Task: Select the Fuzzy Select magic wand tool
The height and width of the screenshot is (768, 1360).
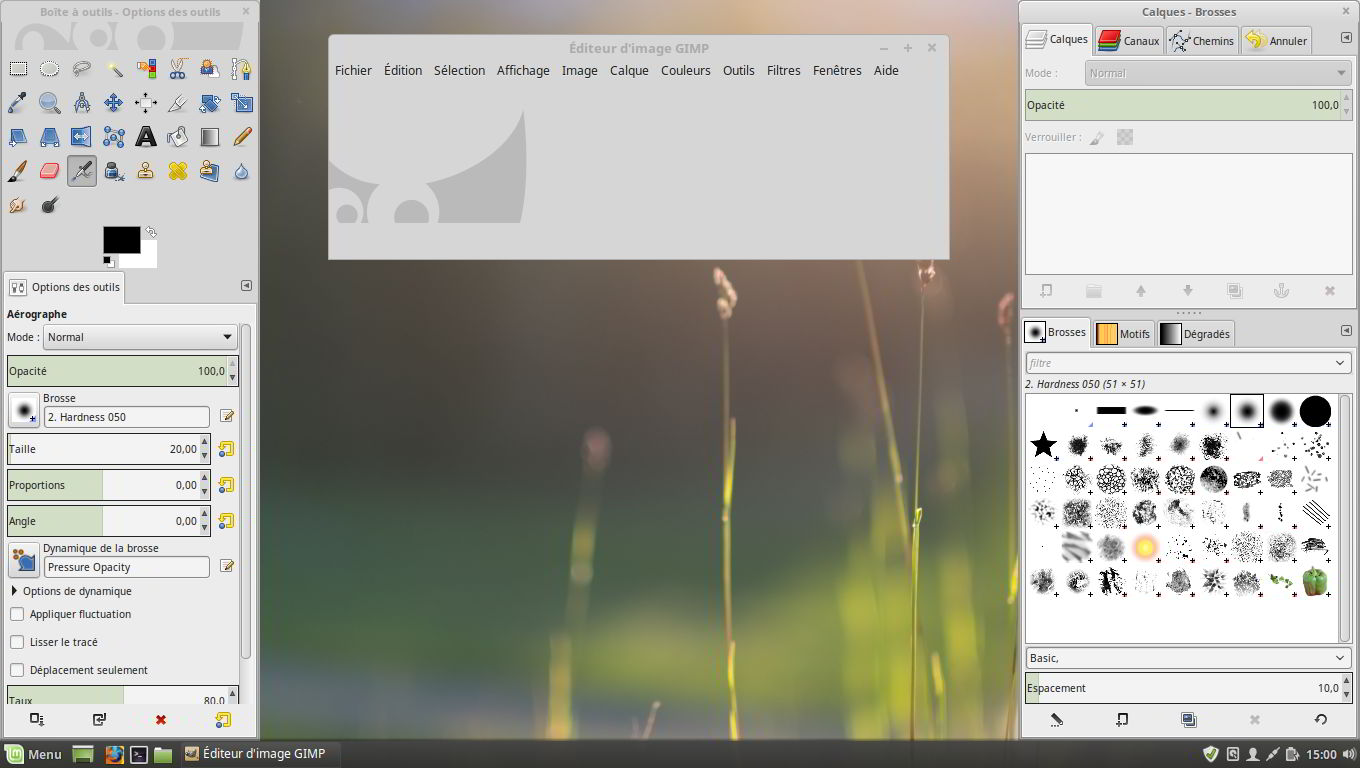Action: pyautogui.click(x=114, y=69)
